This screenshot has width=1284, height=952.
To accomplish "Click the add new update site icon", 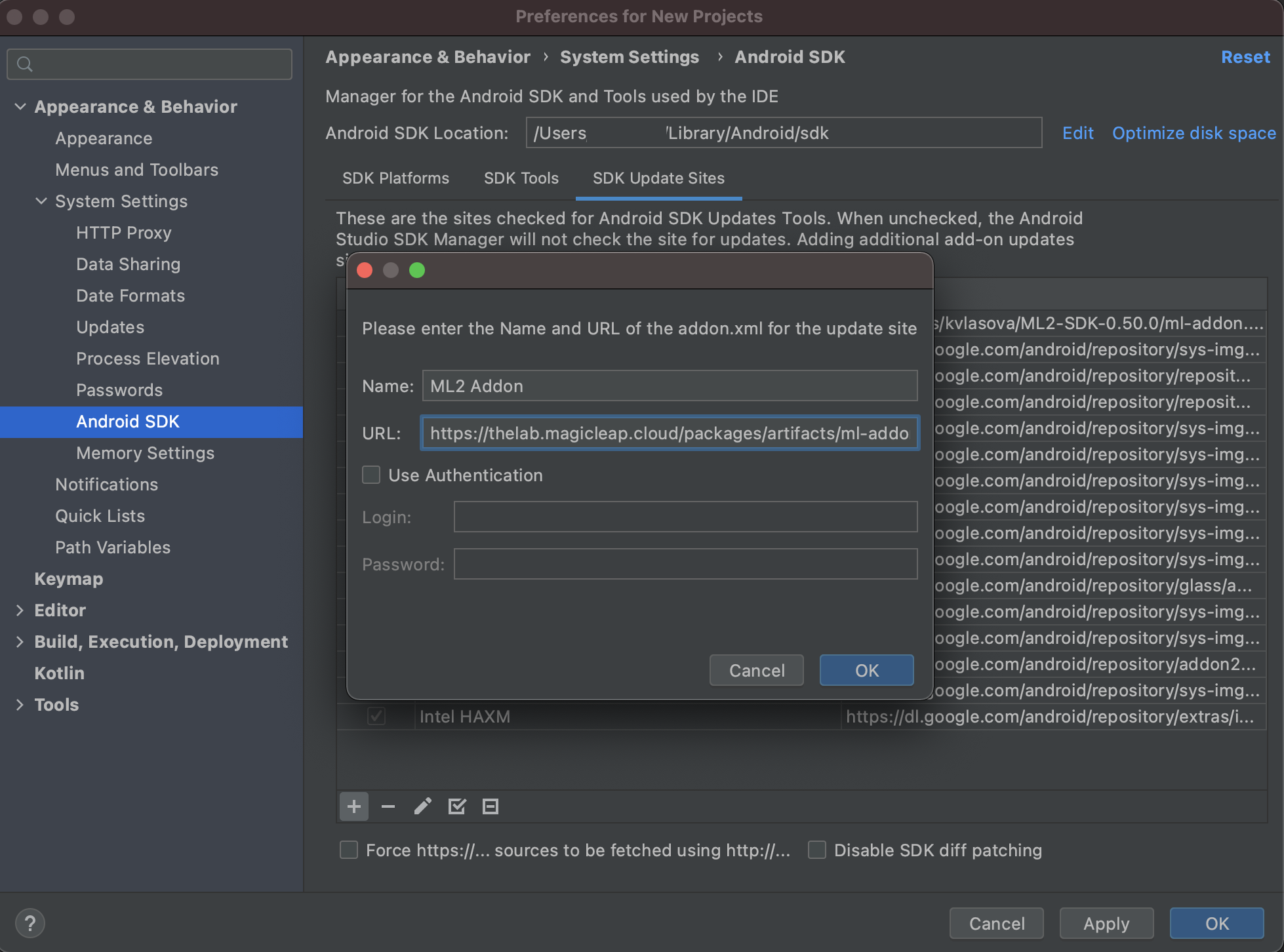I will tap(353, 807).
